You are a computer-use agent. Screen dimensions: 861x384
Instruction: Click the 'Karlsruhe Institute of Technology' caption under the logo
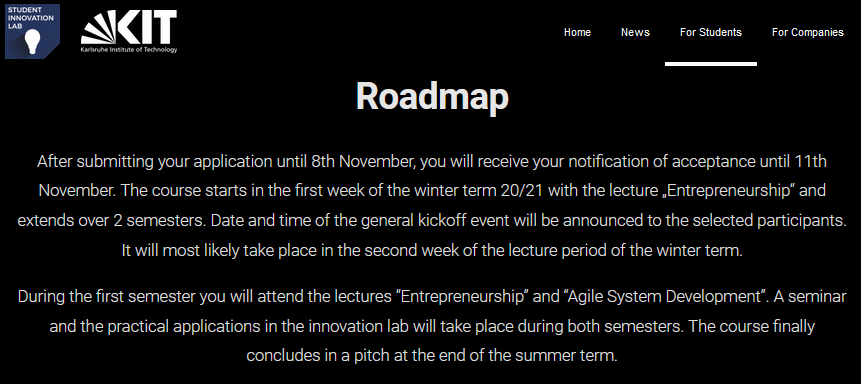coord(129,50)
